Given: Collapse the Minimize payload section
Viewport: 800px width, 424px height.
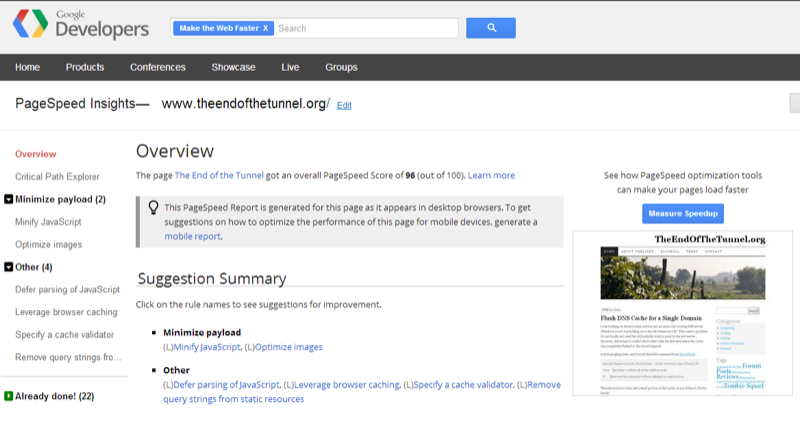Looking at the screenshot, I should point(9,199).
